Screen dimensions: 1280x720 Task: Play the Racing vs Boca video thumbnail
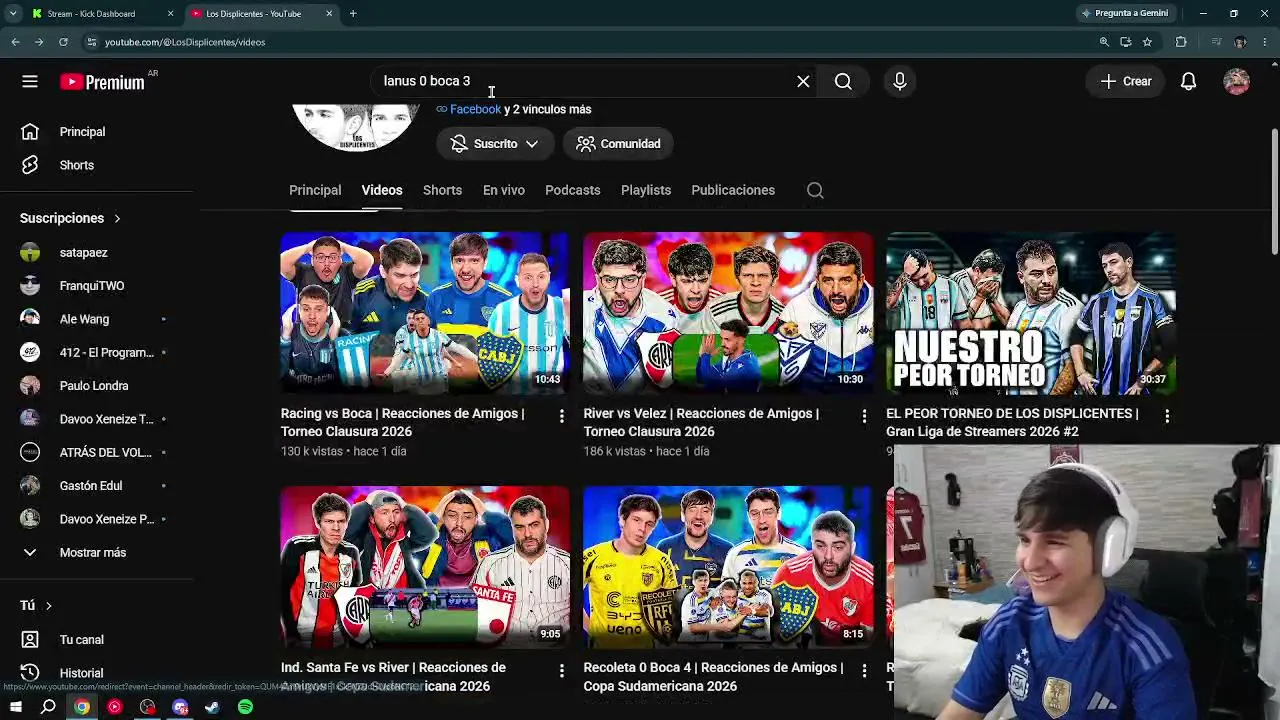[x=425, y=313]
